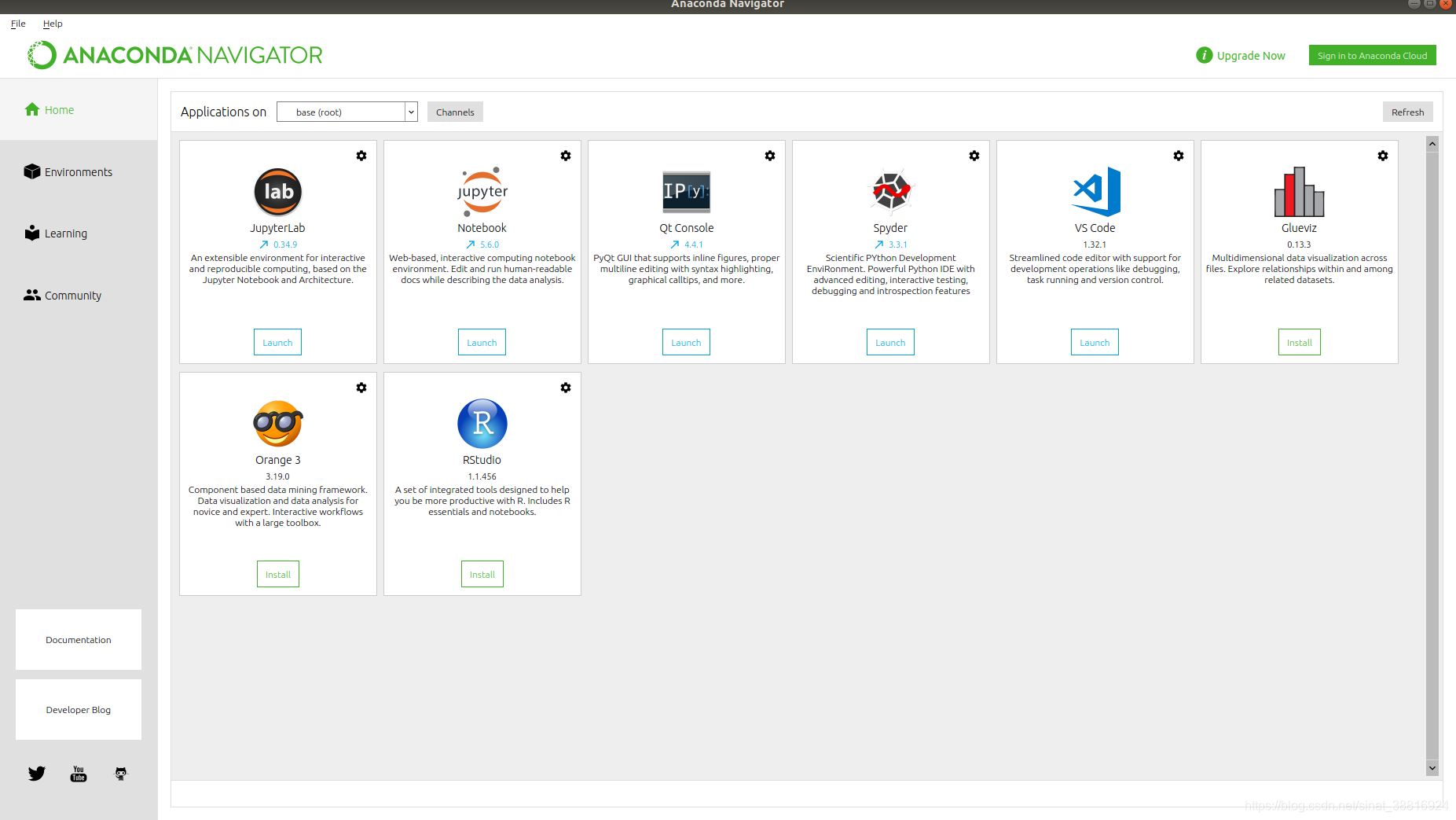Open the Qt Console card settings gear
The width and height of the screenshot is (1456, 820).
[x=770, y=156]
